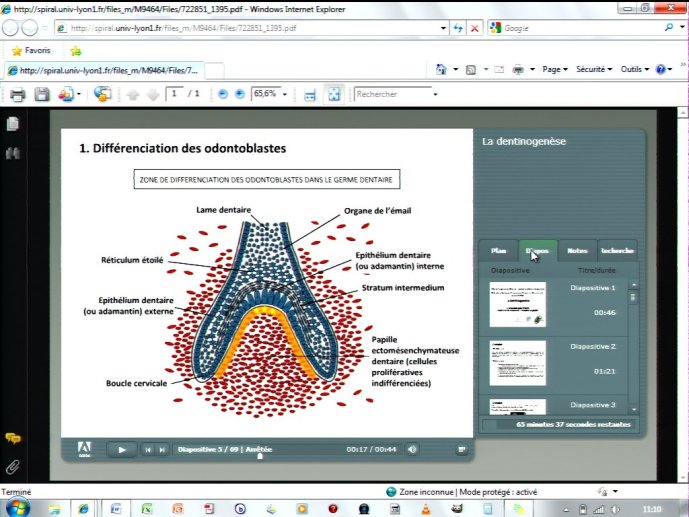Viewport: 689px width, 517px height.
Task: Go to previous slide in player
Action: click(x=148, y=449)
